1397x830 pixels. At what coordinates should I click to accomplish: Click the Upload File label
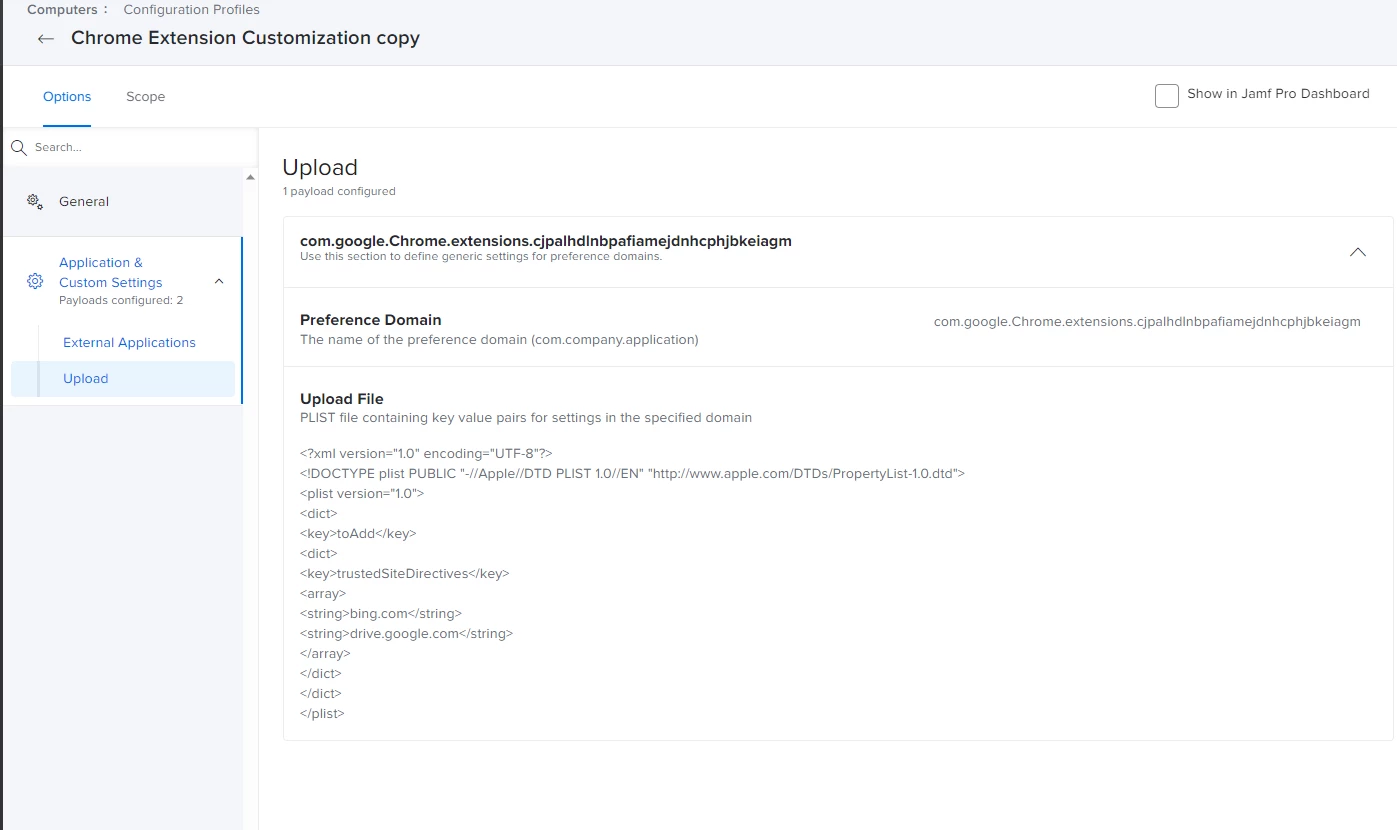tap(342, 399)
